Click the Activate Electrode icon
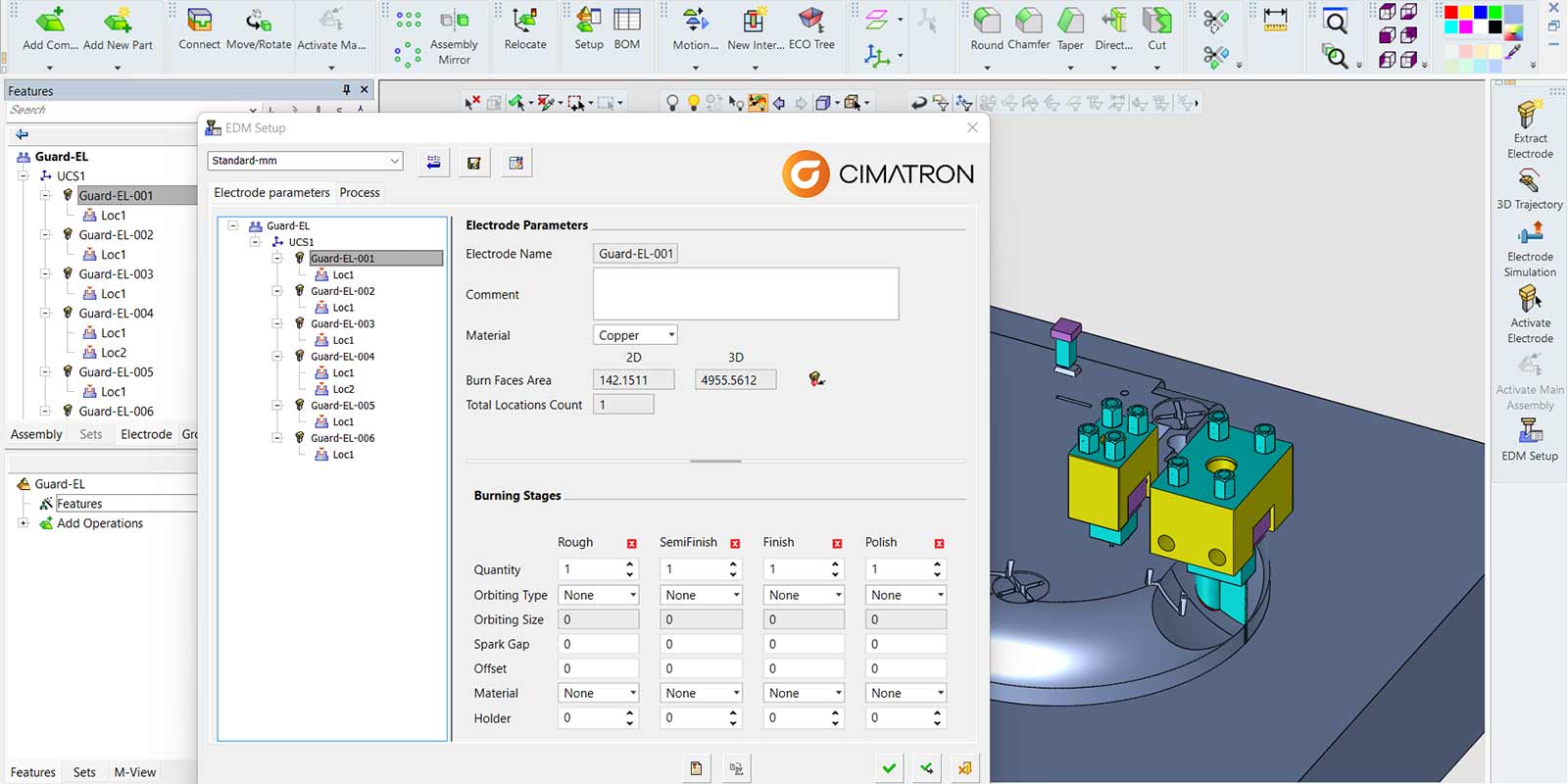 pyautogui.click(x=1530, y=299)
